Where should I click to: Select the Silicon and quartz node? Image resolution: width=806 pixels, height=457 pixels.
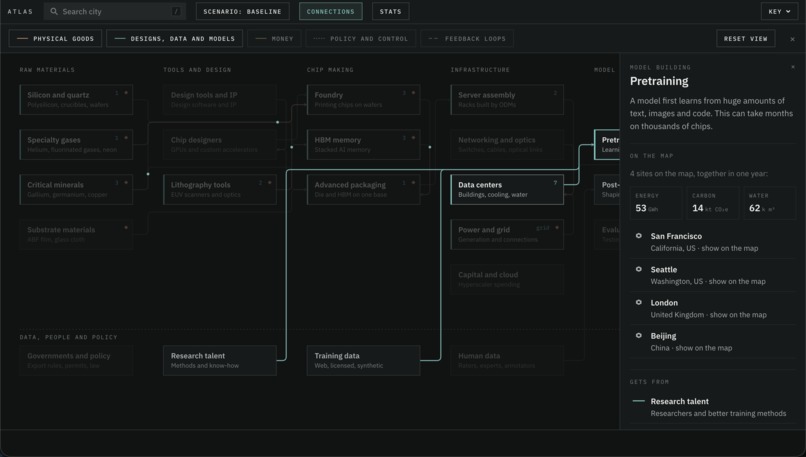coord(76,100)
